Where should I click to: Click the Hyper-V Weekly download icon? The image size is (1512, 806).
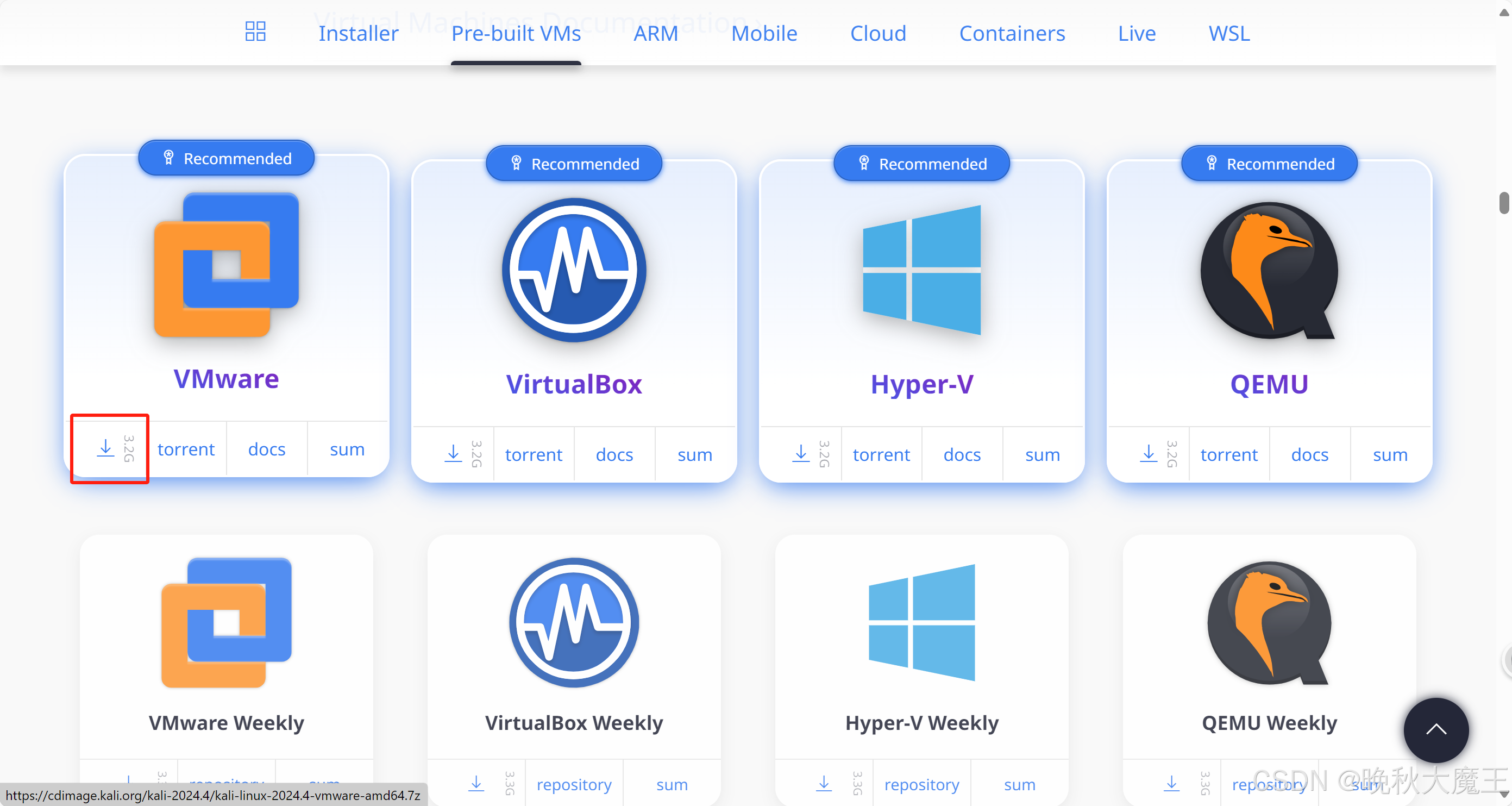pos(824,784)
